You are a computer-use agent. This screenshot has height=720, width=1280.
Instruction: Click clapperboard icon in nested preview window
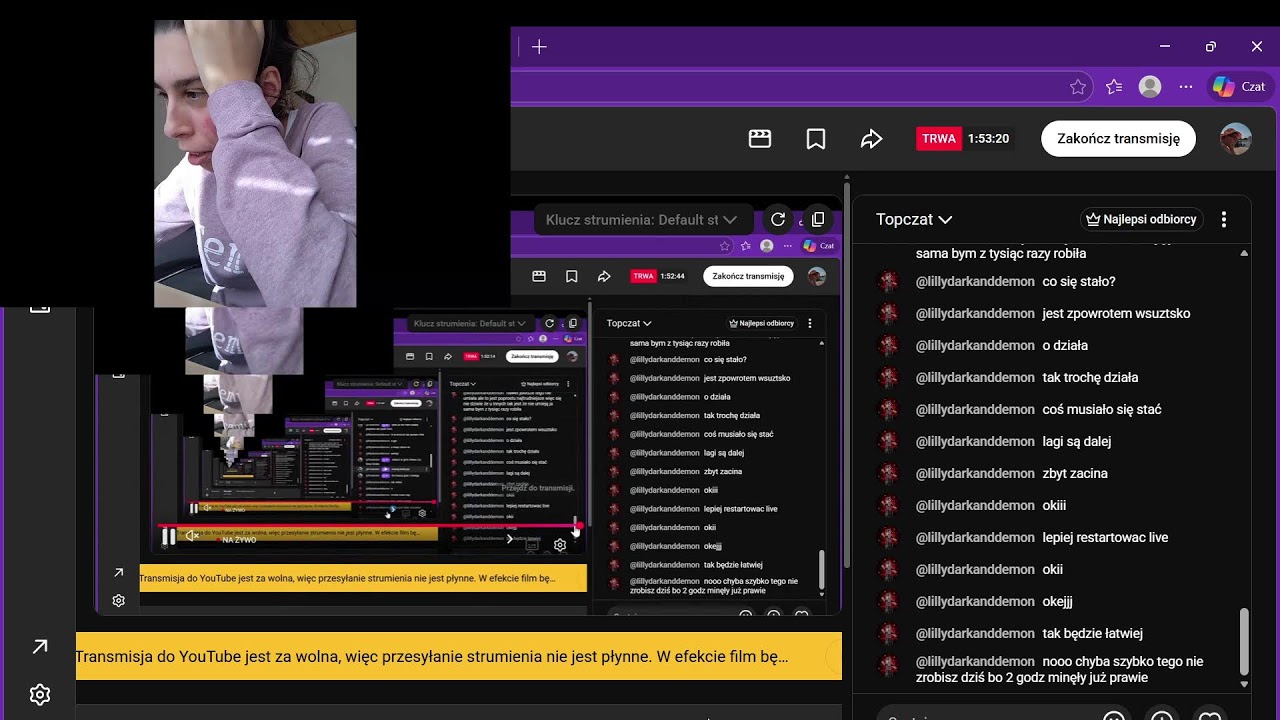pyautogui.click(x=539, y=276)
